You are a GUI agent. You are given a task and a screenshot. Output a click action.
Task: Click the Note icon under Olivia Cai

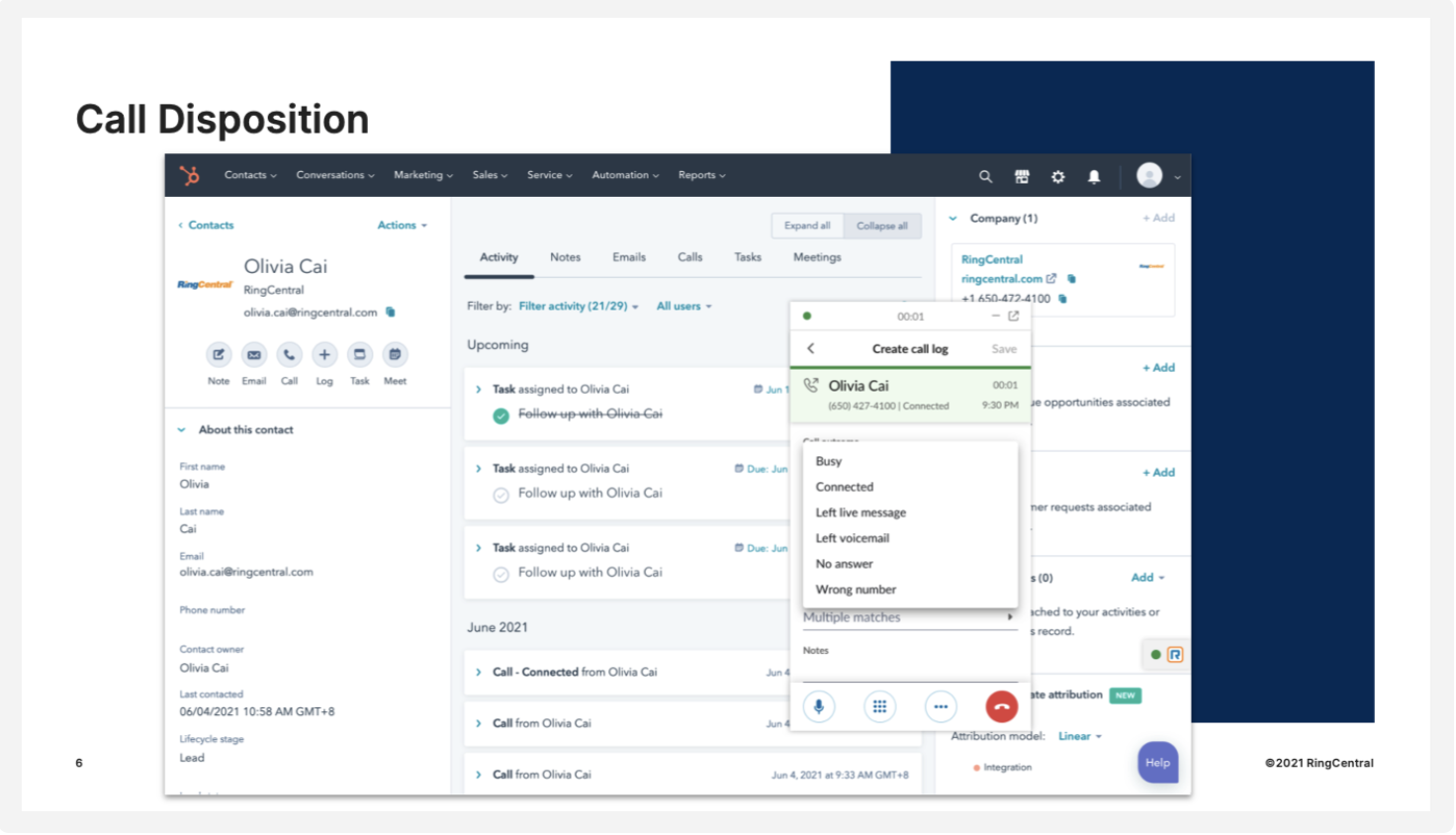point(219,355)
